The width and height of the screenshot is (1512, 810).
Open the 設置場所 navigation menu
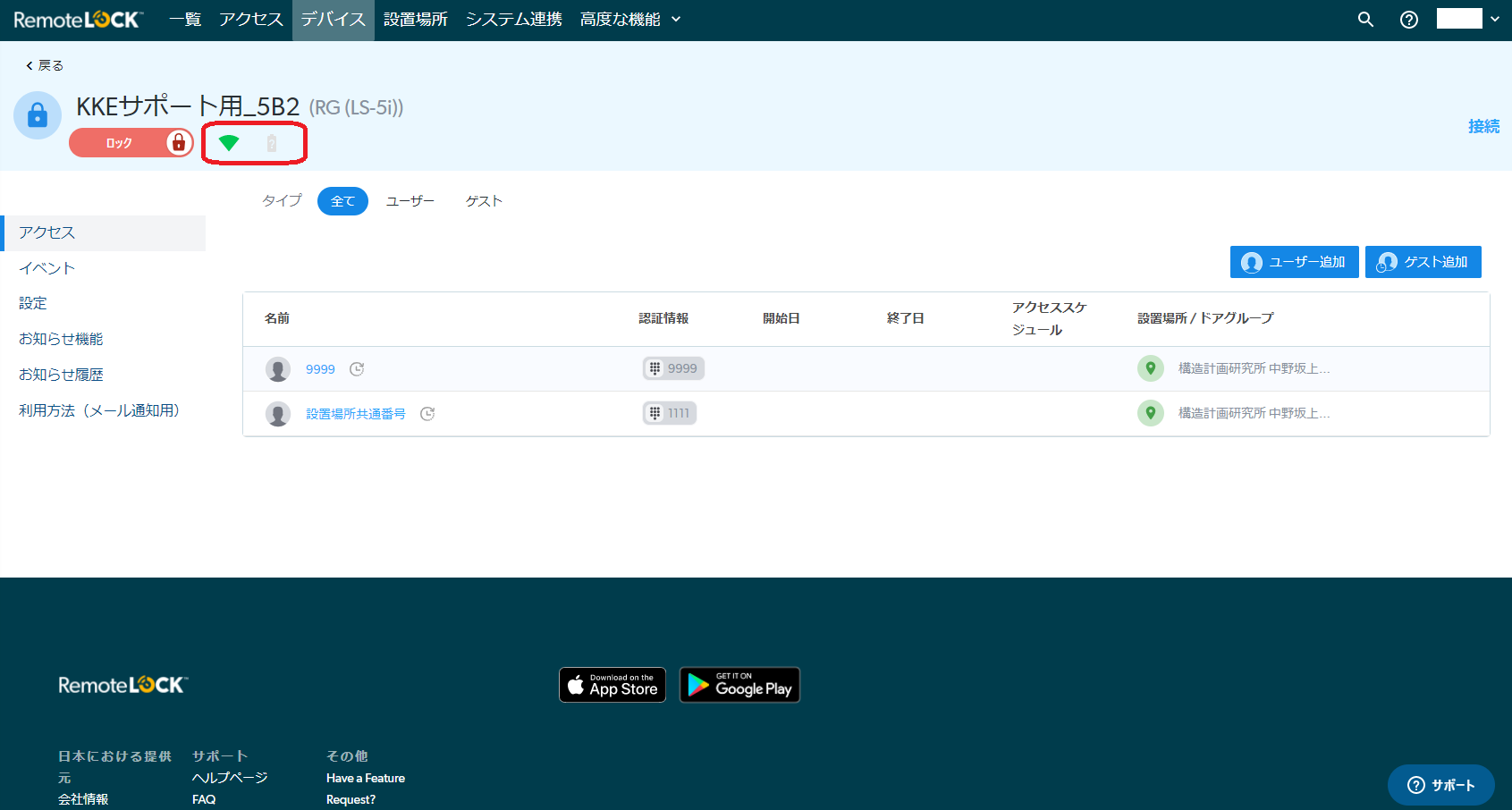[416, 20]
